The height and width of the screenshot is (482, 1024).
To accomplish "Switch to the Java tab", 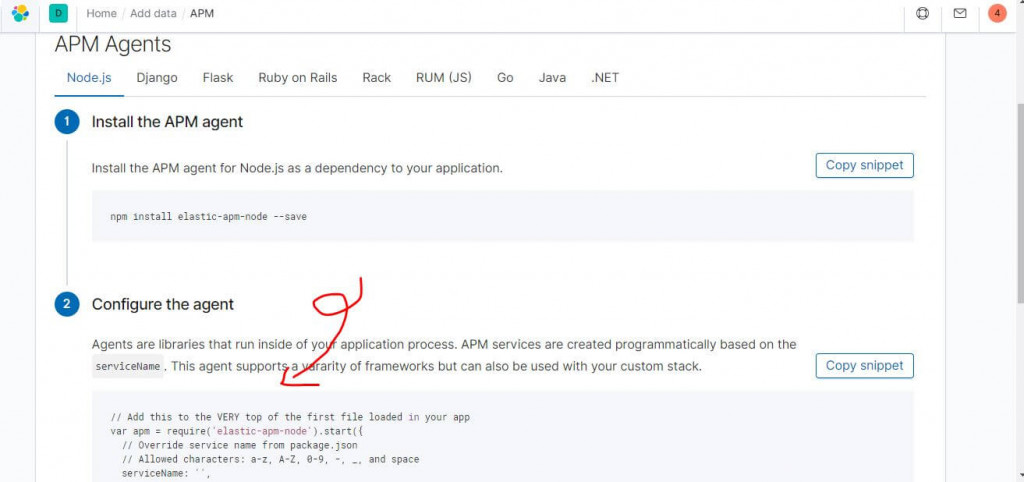I will coord(552,78).
